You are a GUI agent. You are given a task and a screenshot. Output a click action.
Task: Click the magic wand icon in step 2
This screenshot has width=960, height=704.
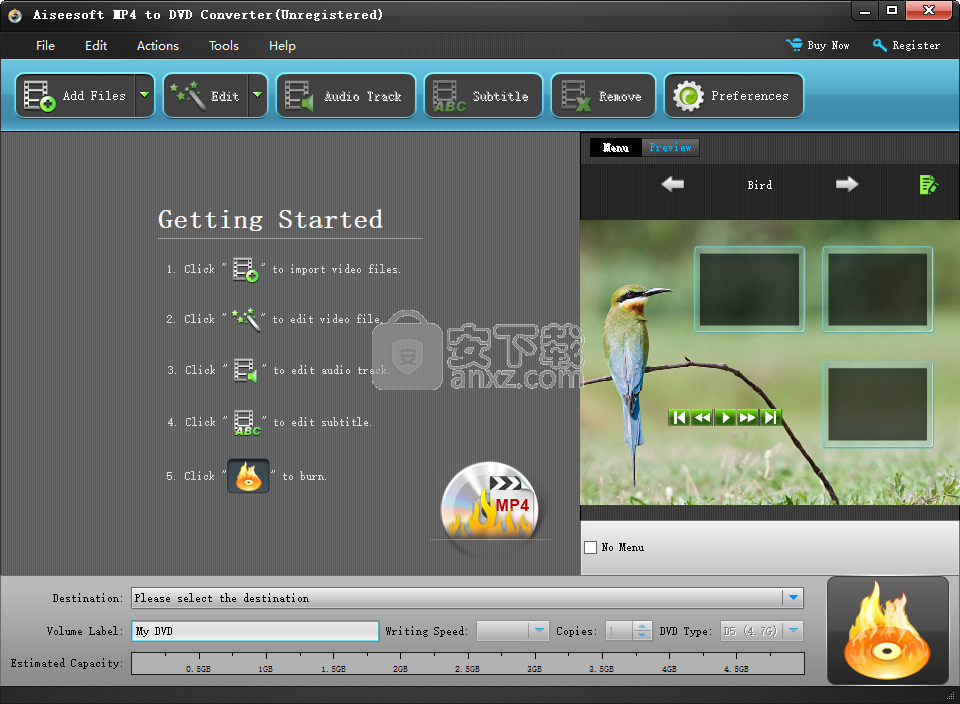point(246,319)
